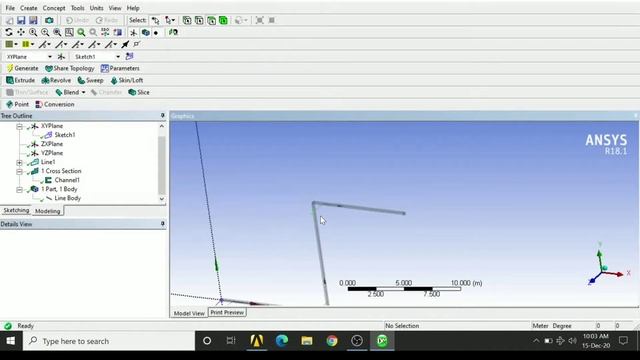Viewport: 640px width, 360px height.
Task: Click the Display Vertices square icon
Action: pos(137,44)
